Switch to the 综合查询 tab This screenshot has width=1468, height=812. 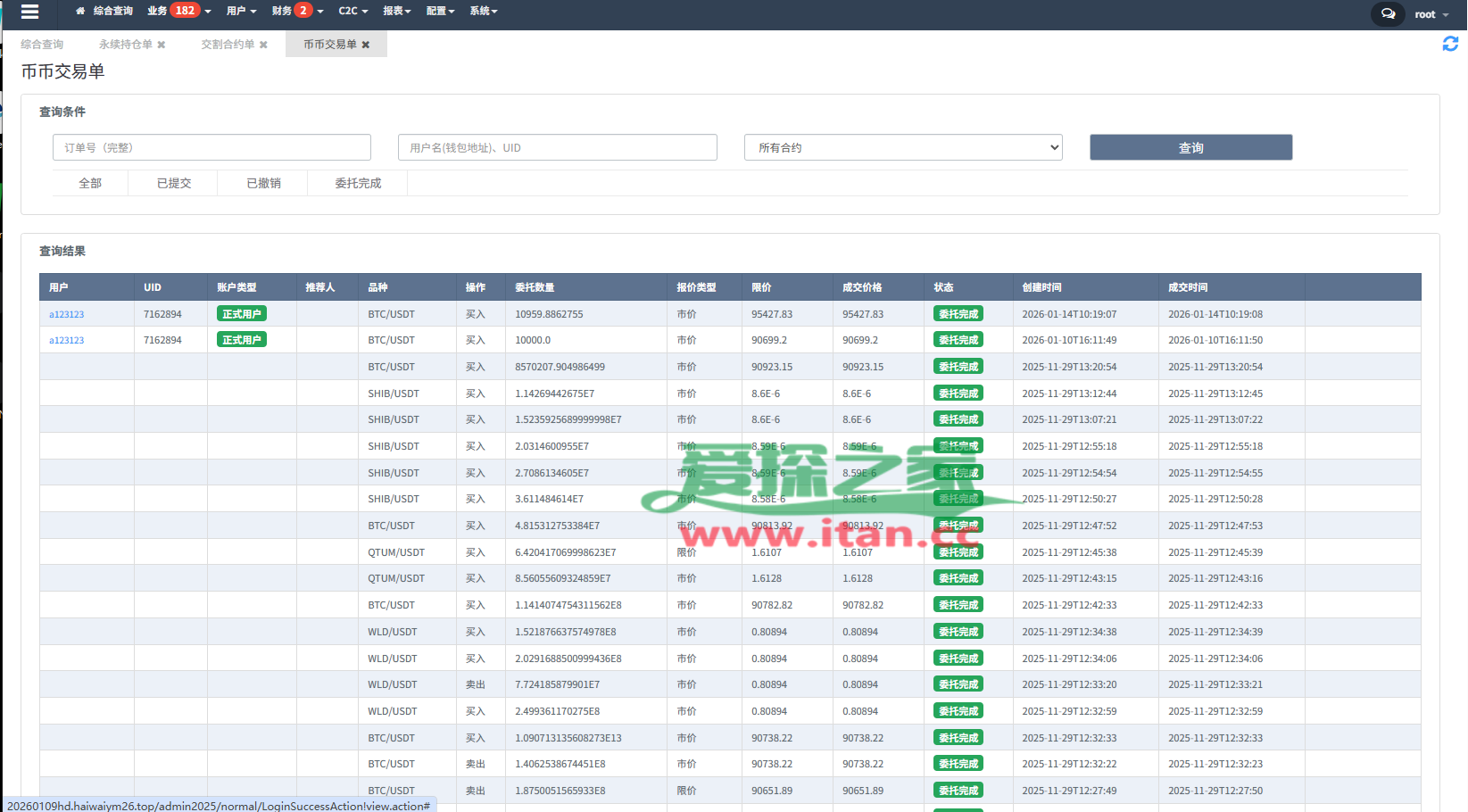click(42, 45)
